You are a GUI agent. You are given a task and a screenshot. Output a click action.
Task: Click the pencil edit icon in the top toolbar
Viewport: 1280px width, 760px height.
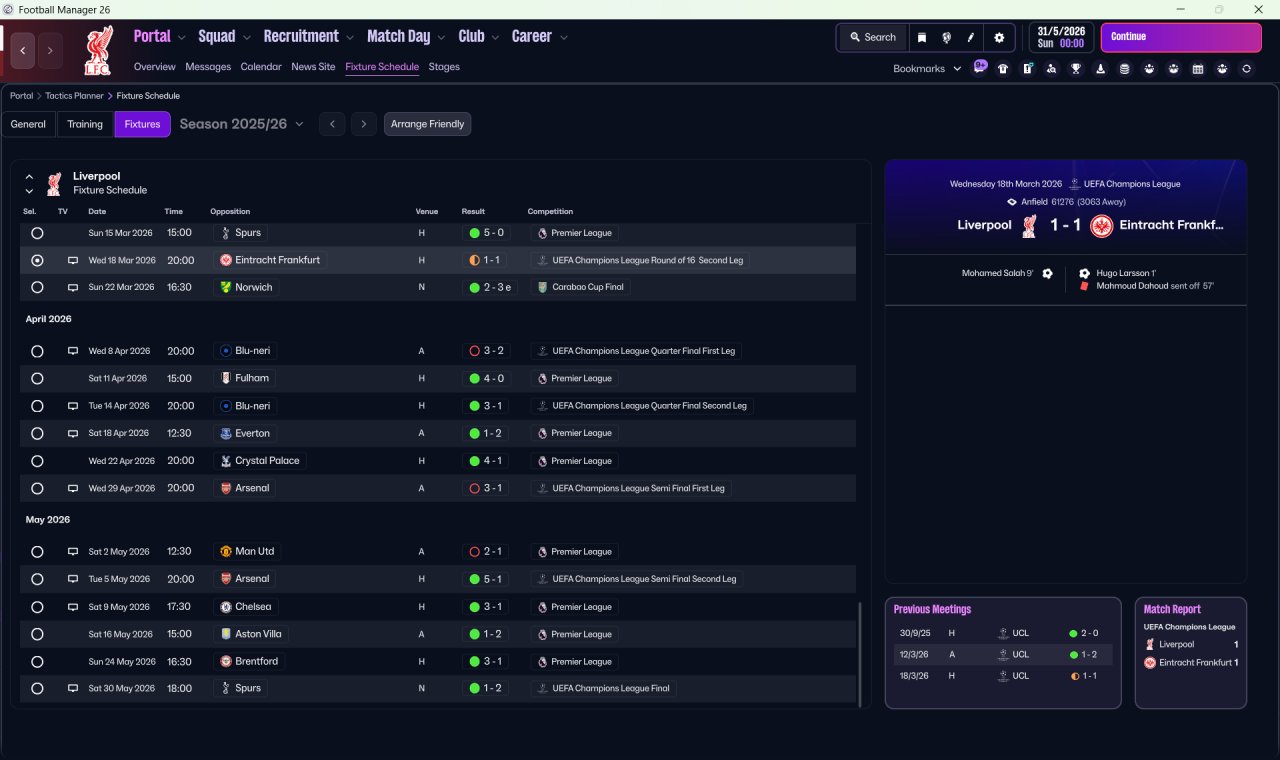pyautogui.click(x=970, y=37)
